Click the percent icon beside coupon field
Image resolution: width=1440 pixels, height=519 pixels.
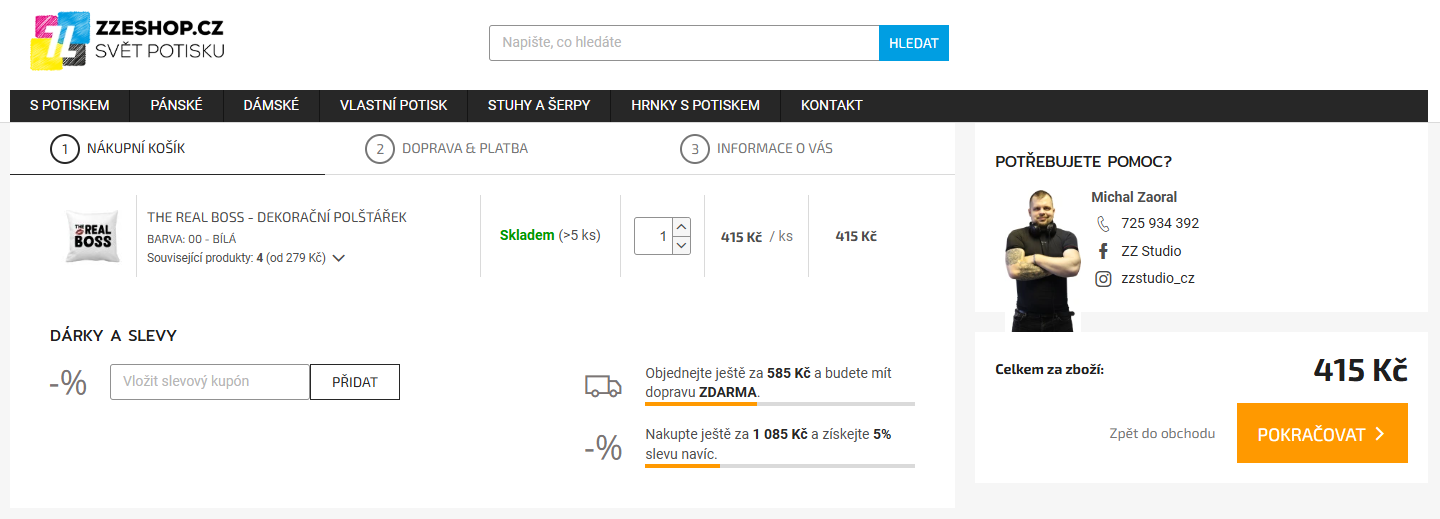pyautogui.click(x=68, y=382)
